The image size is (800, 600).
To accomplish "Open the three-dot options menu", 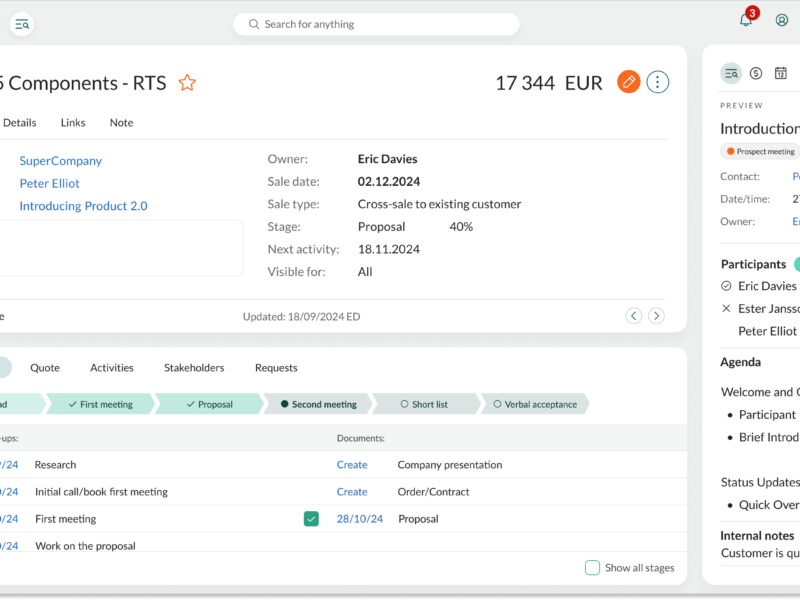I will click(657, 82).
